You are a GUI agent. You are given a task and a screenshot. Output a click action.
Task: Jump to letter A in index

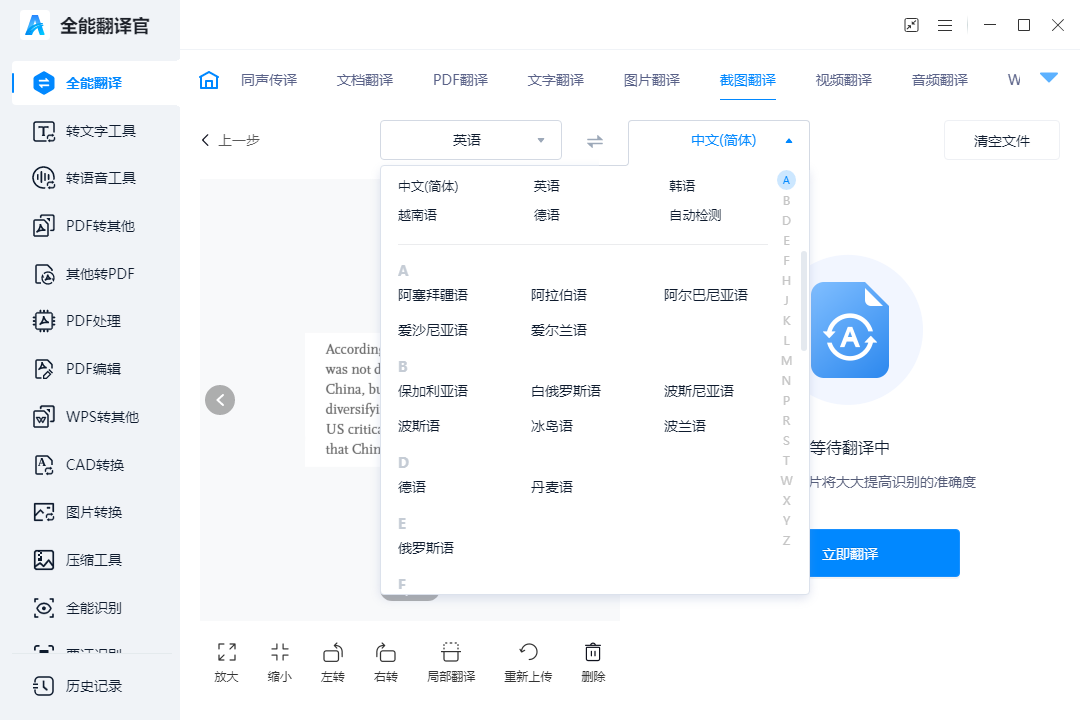786,180
